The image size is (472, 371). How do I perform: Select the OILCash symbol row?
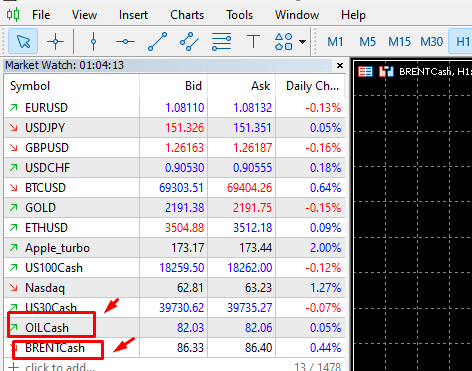(x=174, y=328)
